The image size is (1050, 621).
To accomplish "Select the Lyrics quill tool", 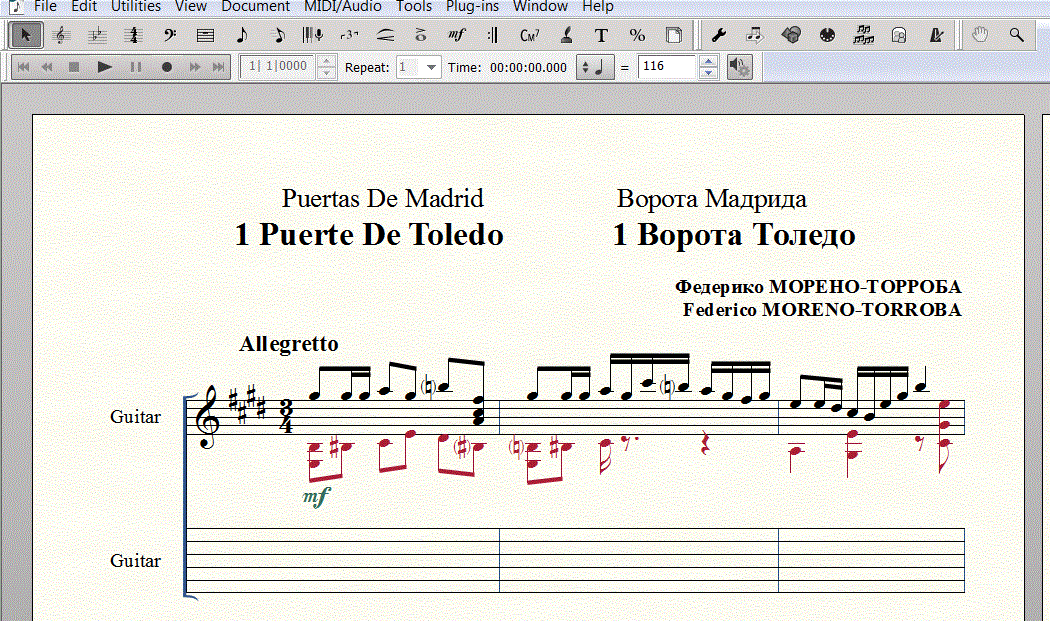I will [566, 35].
